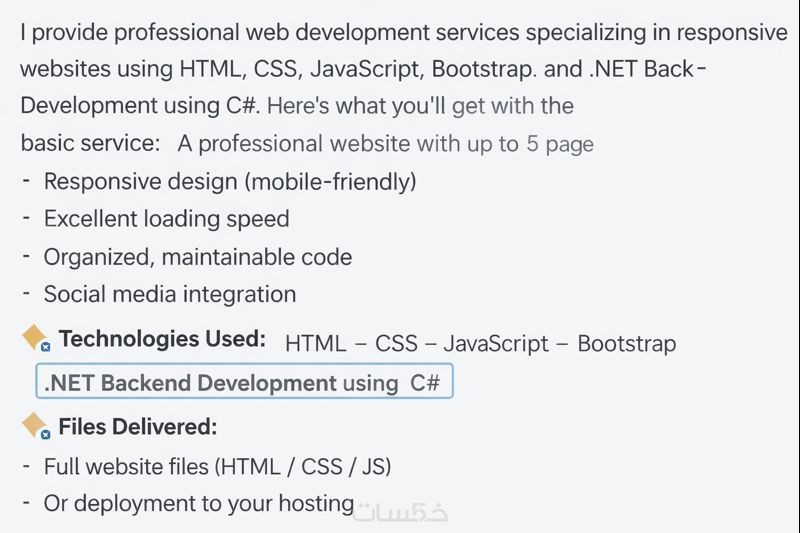
Task: Click the Arabic watermark logo at the bottom
Action: click(404, 510)
